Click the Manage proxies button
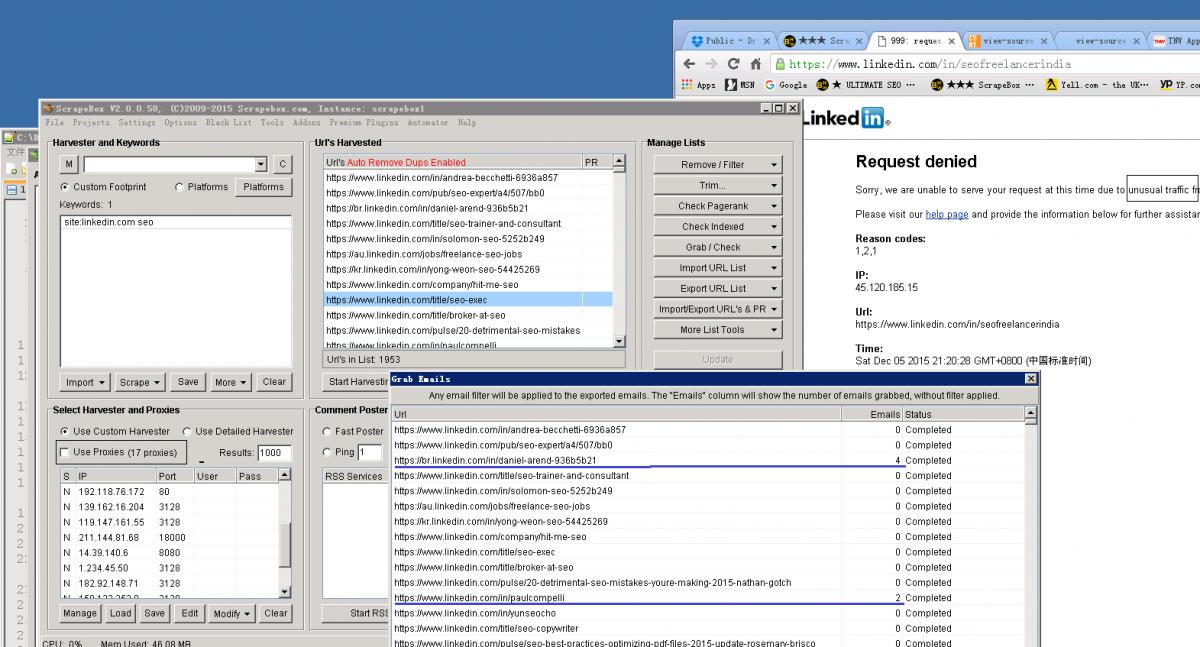This screenshot has height=647, width=1200. [80, 613]
